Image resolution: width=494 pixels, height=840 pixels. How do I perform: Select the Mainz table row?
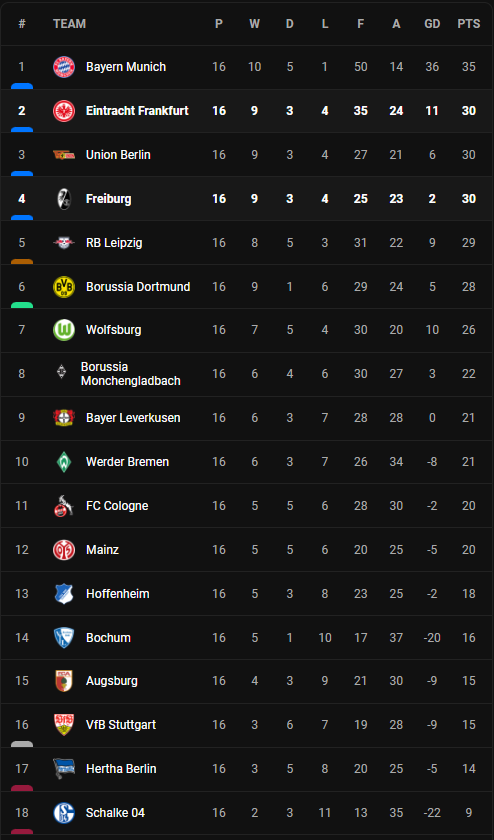(x=247, y=550)
